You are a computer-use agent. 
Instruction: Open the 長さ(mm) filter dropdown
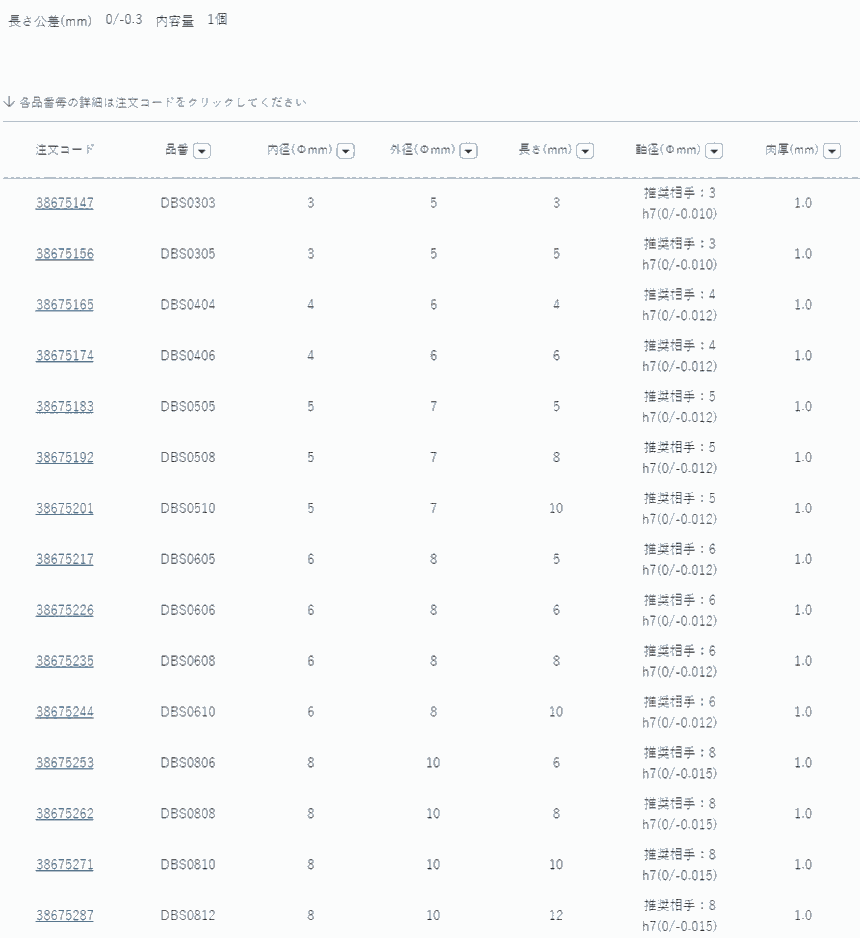coord(585,151)
